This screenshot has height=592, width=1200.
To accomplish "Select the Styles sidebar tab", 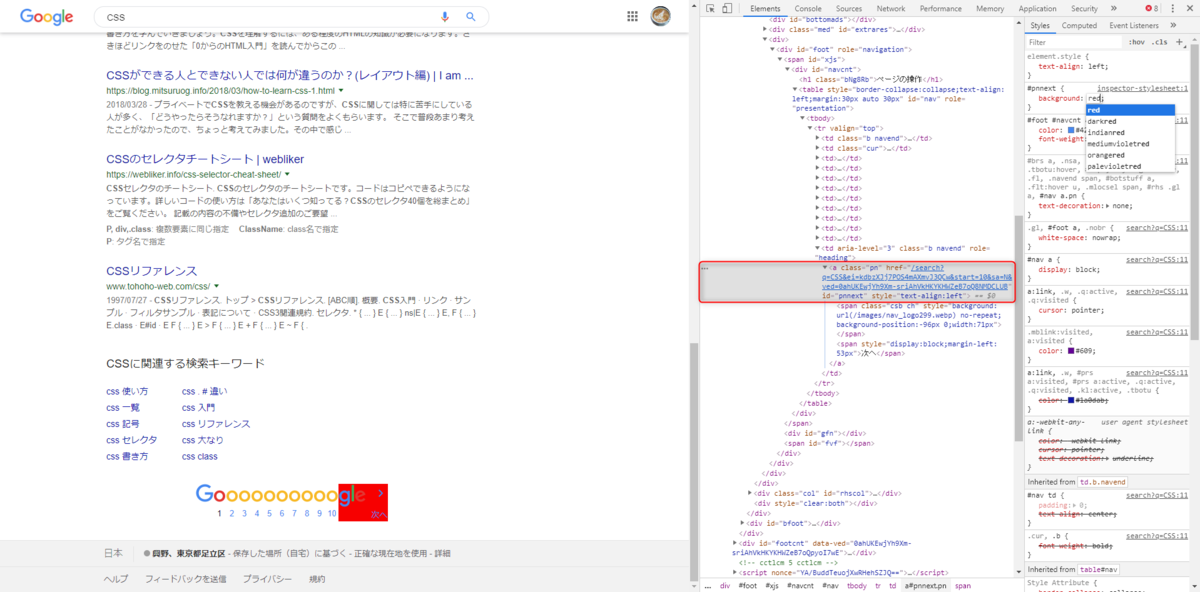I will click(x=1040, y=25).
